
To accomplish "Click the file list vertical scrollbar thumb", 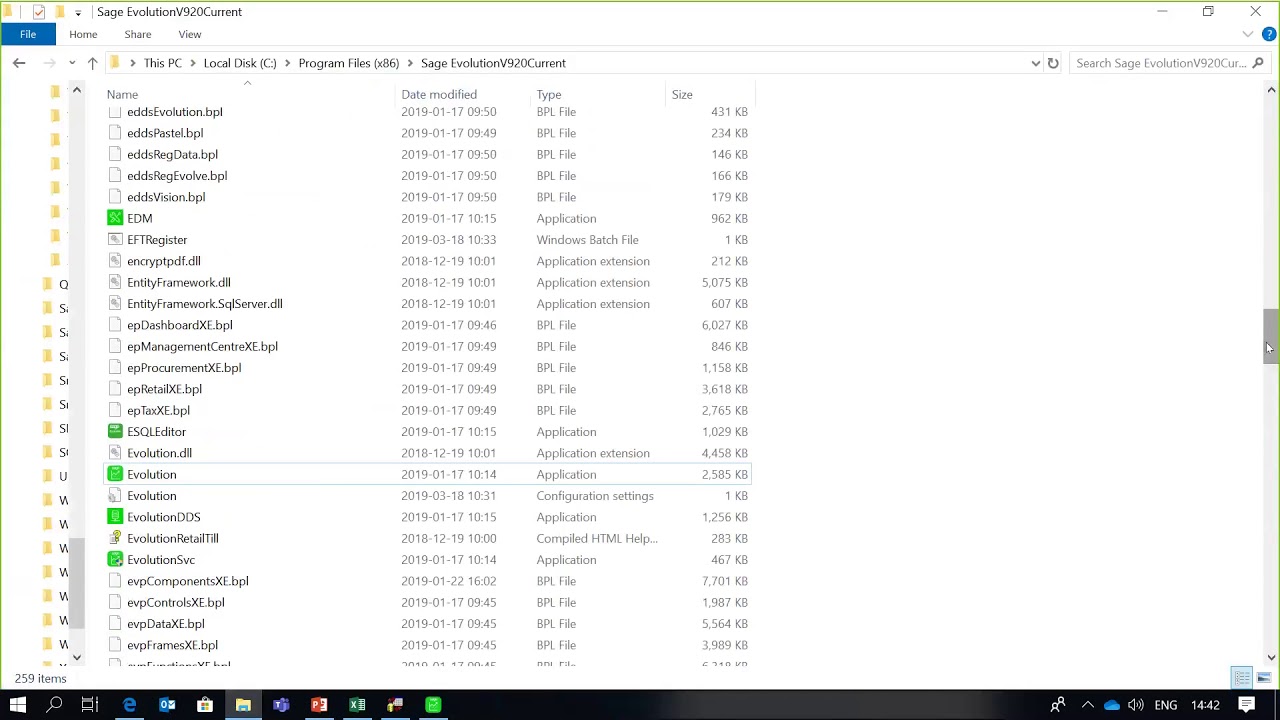I will point(1270,337).
